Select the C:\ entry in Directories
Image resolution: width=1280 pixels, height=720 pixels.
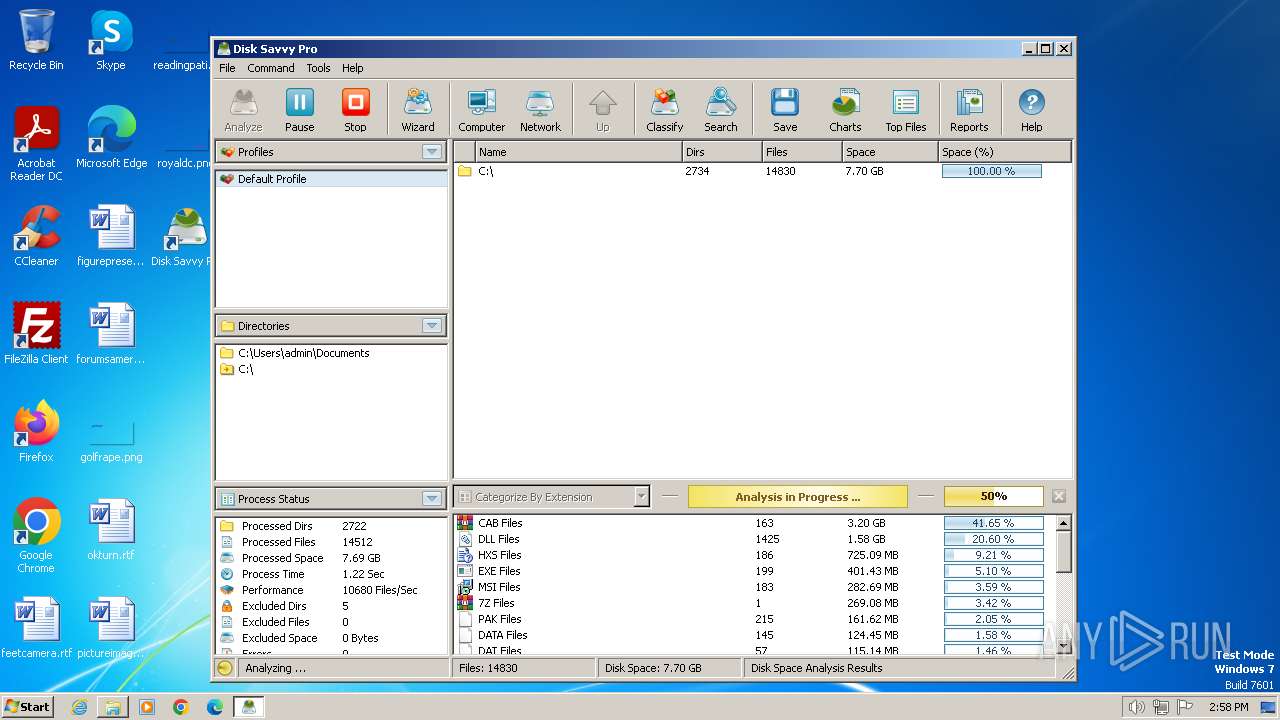pos(331,369)
